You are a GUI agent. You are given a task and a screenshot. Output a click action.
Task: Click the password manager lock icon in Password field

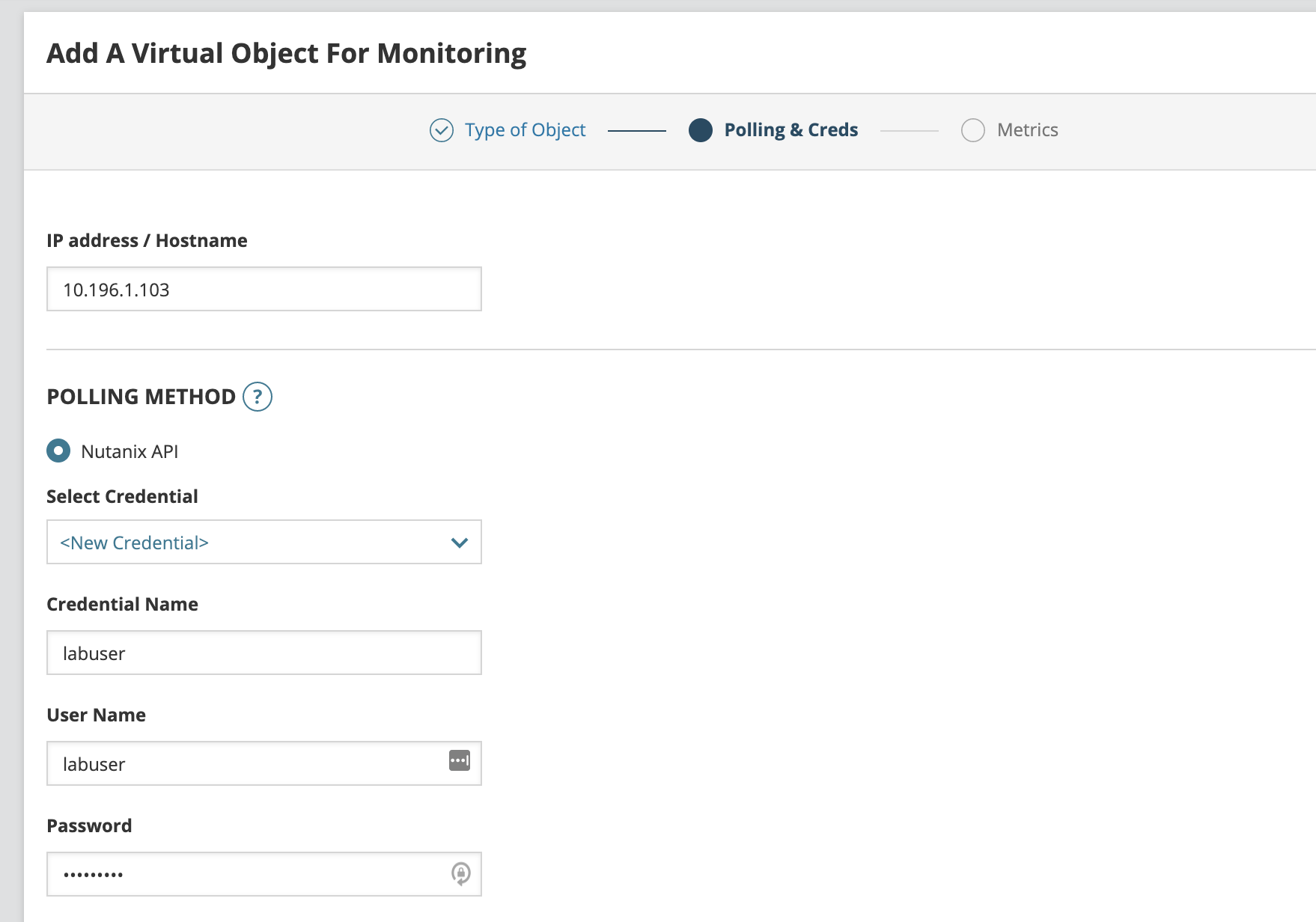461,873
